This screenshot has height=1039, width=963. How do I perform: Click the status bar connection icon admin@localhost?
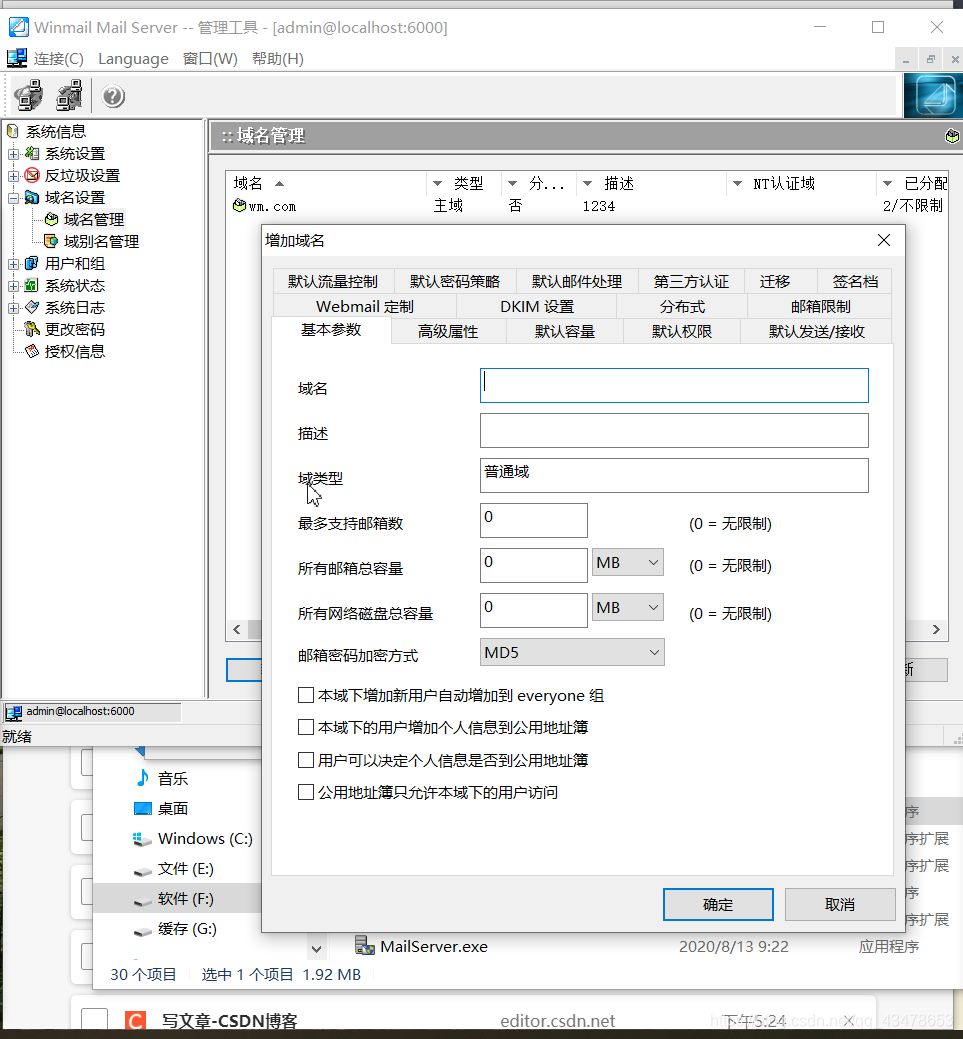(x=13, y=712)
